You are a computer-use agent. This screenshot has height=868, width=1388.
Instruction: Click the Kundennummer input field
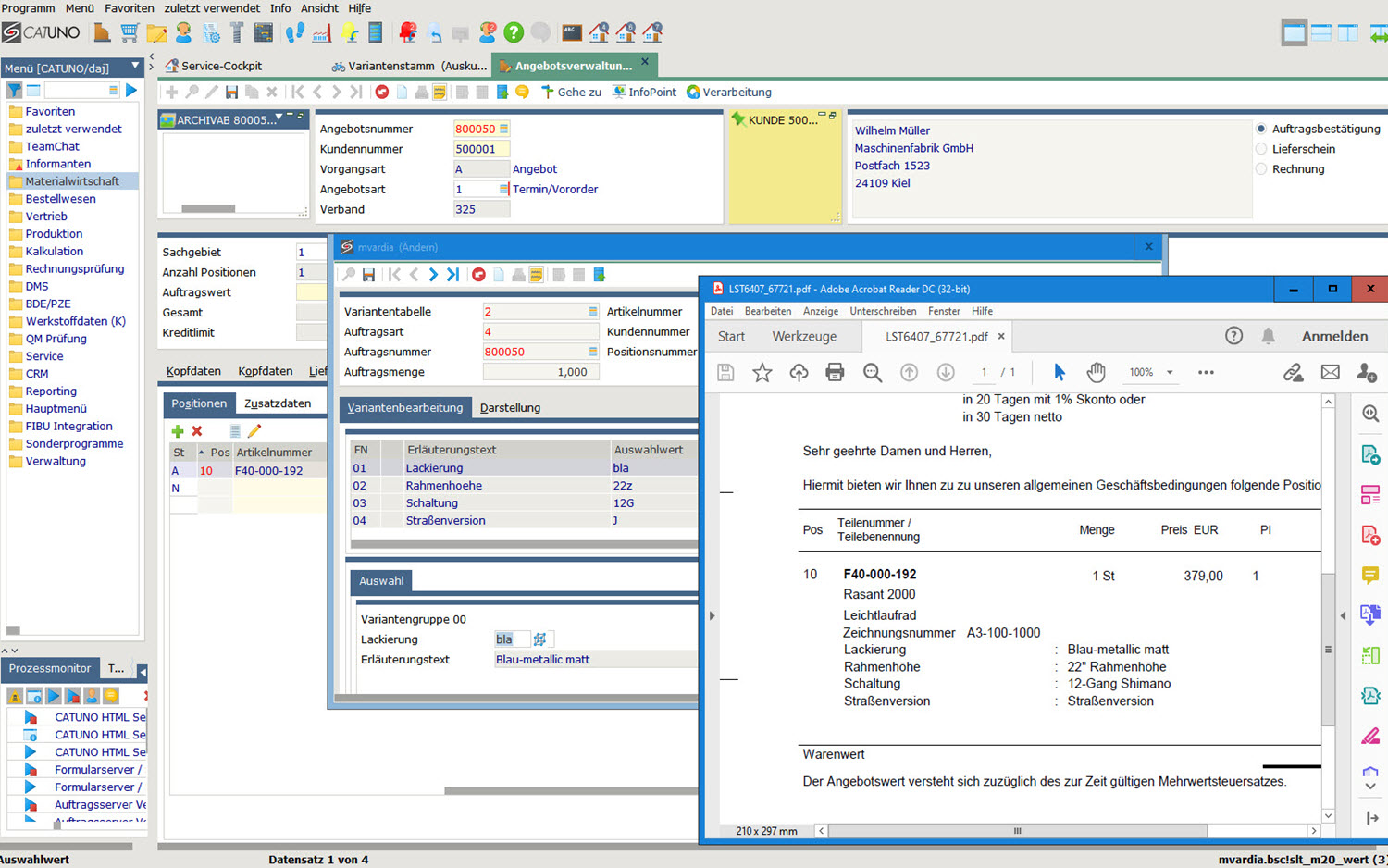point(480,149)
